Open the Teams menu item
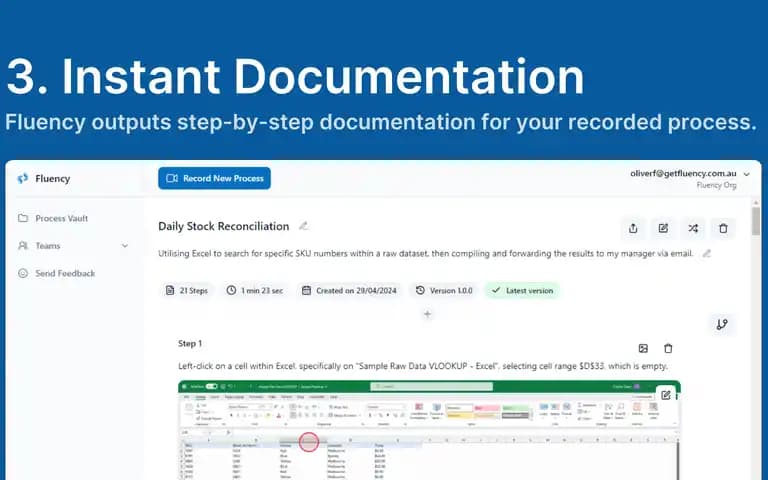The width and height of the screenshot is (768, 480). pos(48,246)
